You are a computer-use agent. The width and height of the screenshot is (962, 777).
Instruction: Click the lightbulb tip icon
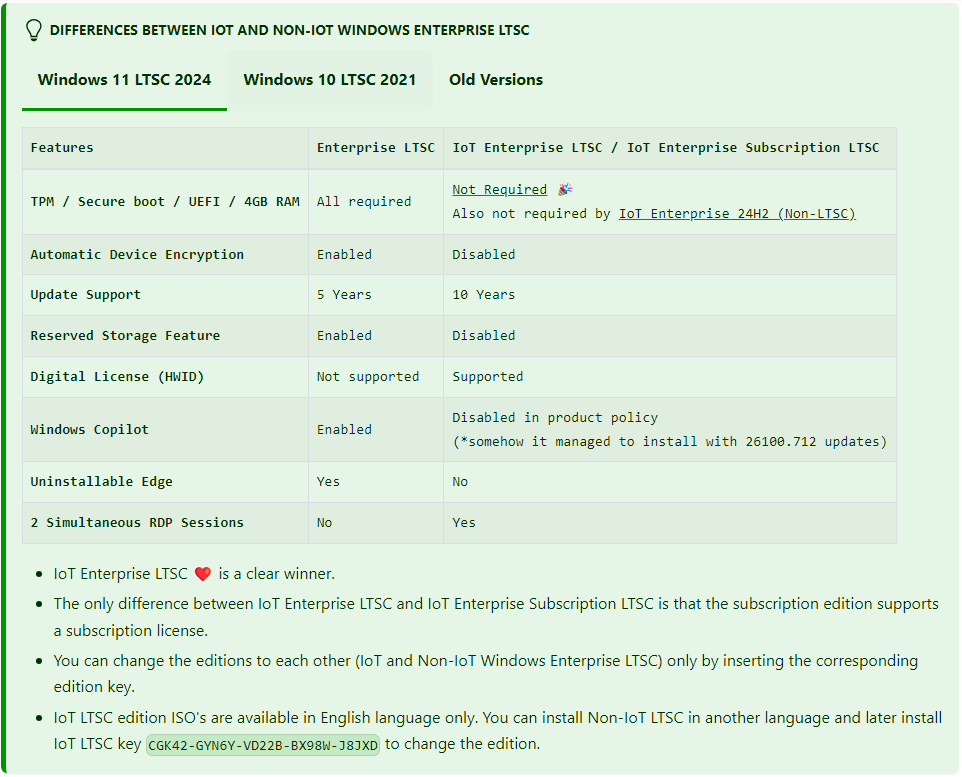[x=34, y=30]
